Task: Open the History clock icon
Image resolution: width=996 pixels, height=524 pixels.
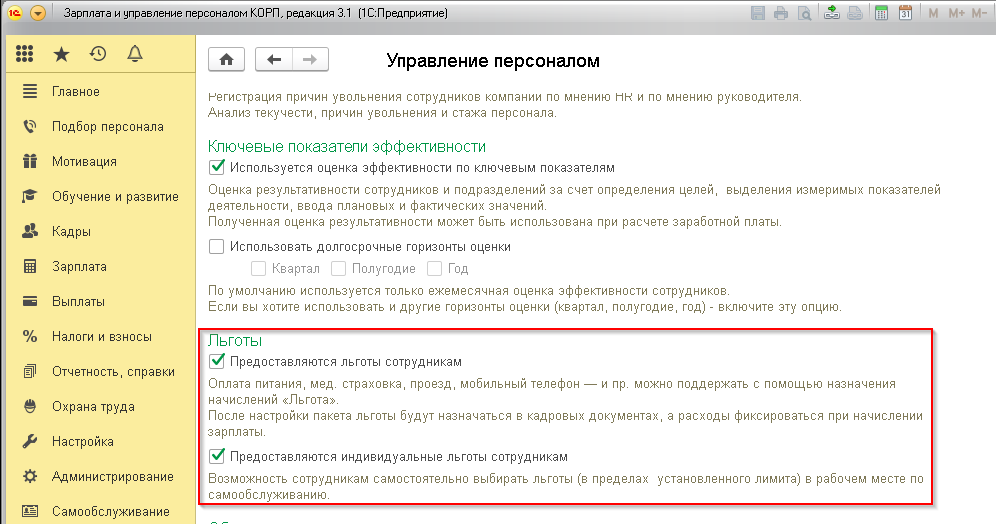Action: (98, 54)
